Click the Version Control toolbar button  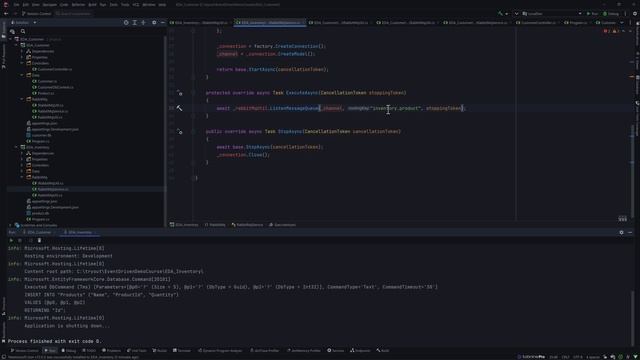(36, 13)
